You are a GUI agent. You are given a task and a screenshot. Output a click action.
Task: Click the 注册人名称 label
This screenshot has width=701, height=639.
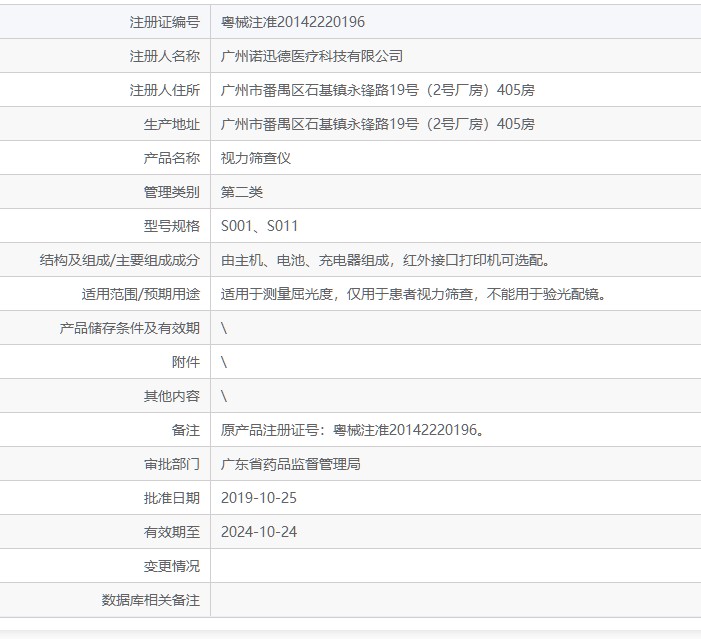(x=165, y=56)
